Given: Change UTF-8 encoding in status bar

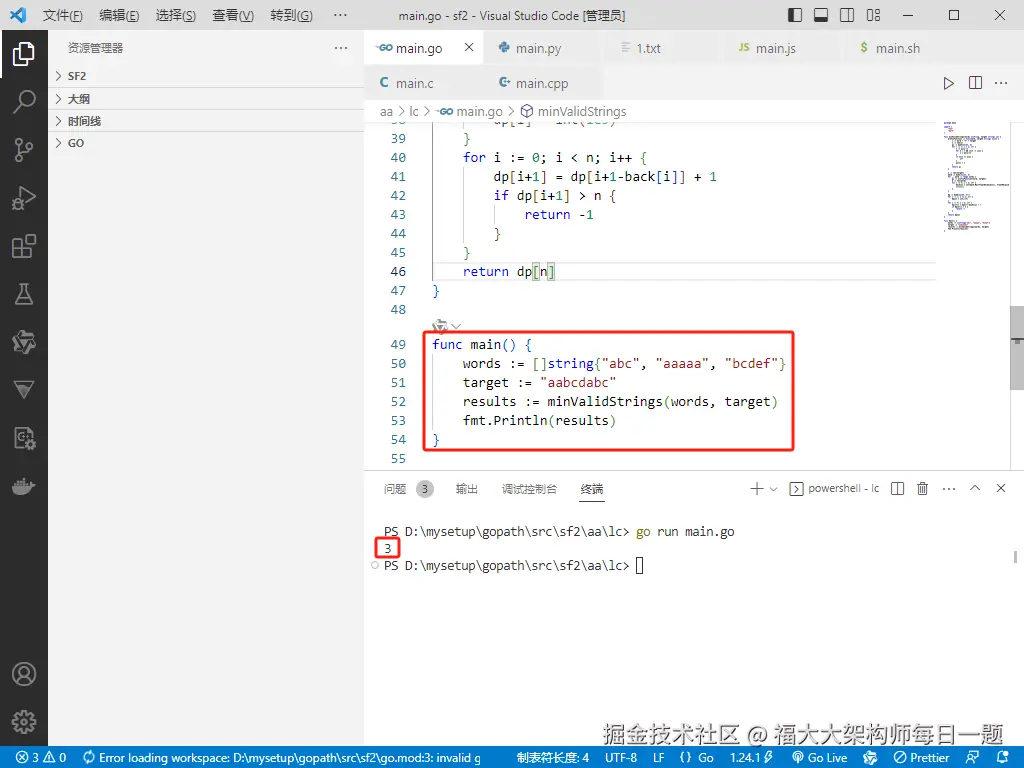Looking at the screenshot, I should [x=621, y=758].
